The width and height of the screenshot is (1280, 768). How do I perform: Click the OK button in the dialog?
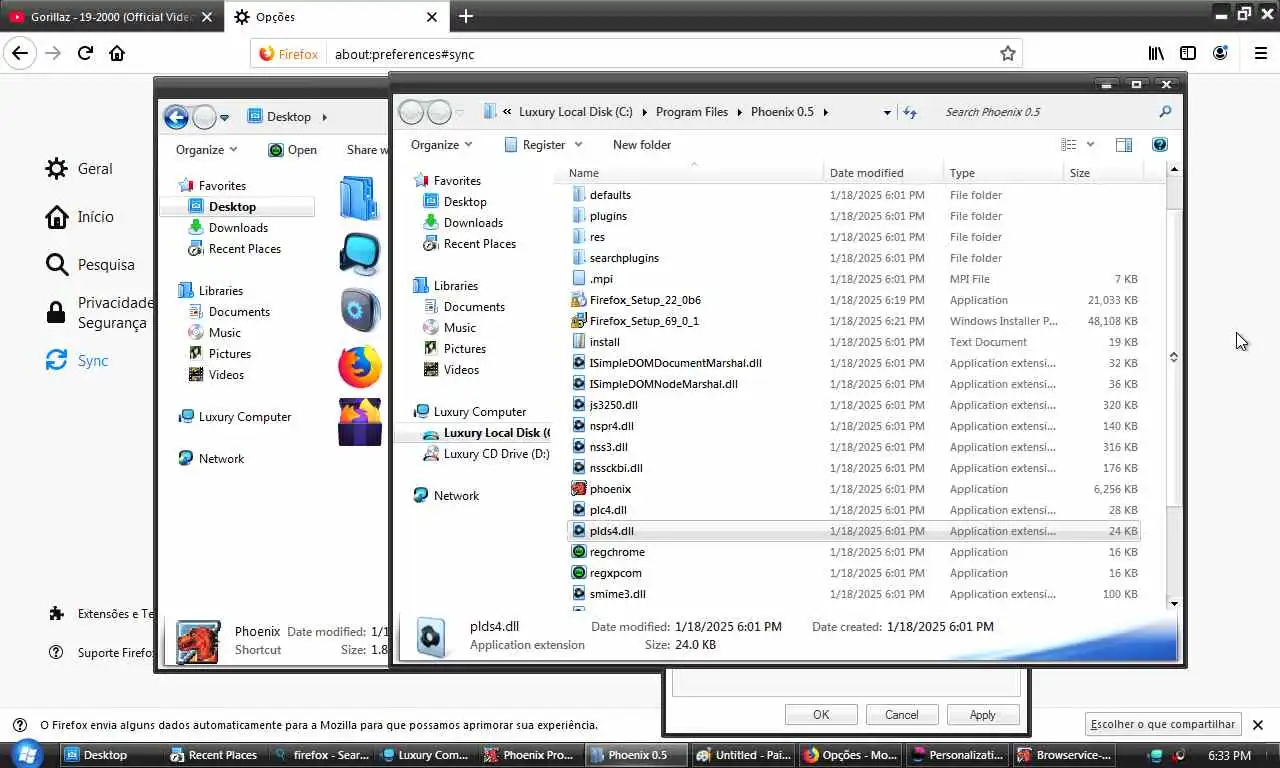821,714
